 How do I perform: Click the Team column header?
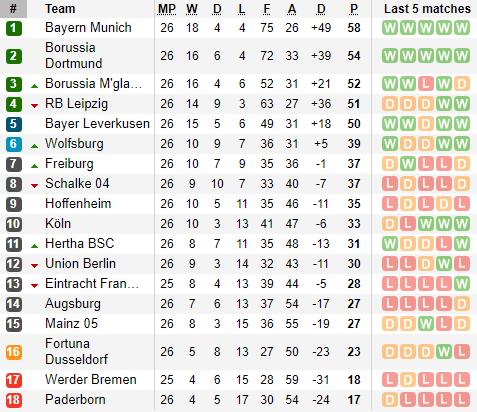(x=60, y=9)
